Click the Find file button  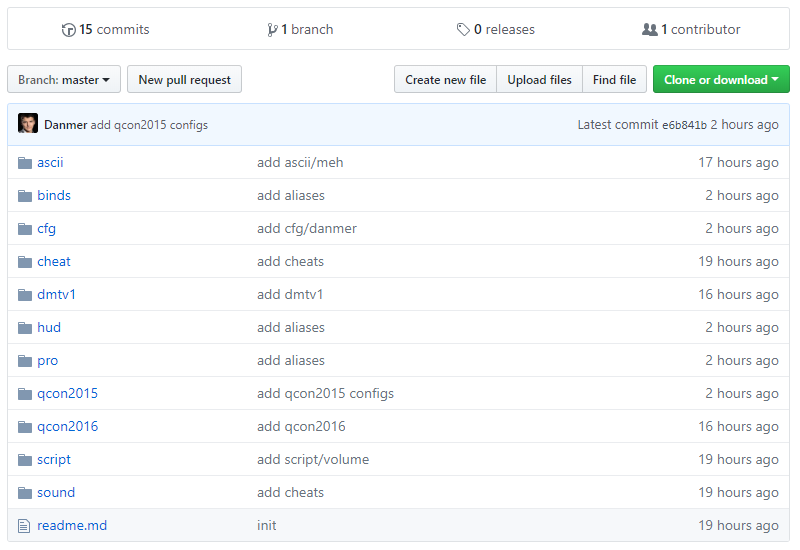coord(614,80)
